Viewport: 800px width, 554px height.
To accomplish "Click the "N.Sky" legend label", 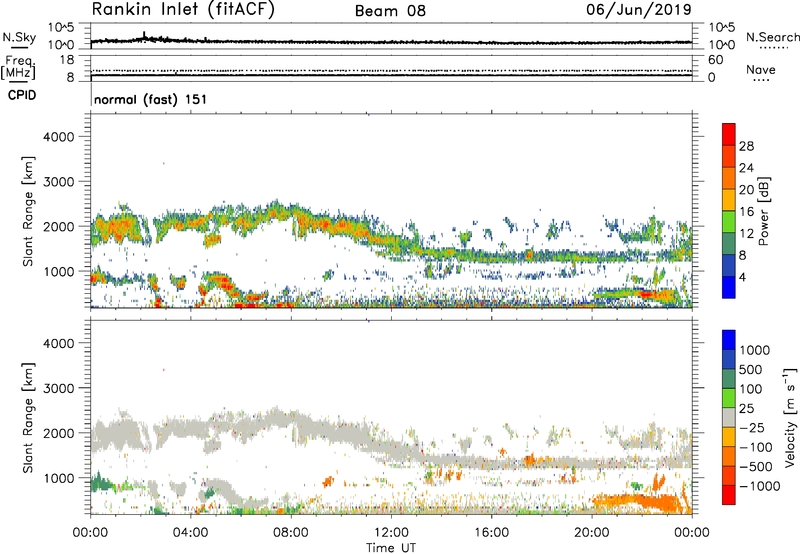I will pyautogui.click(x=19, y=37).
